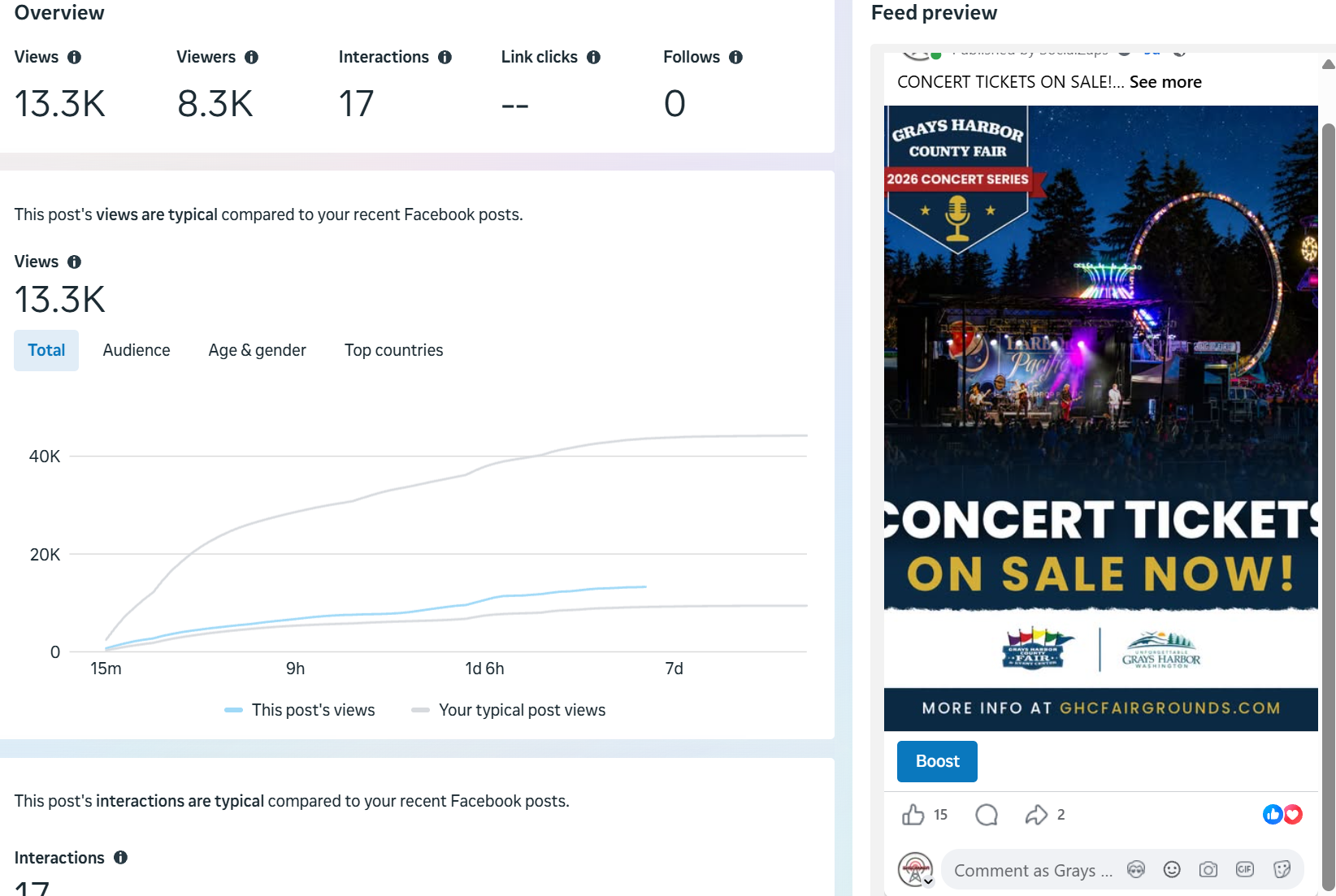Click the 9h x-axis label
The image size is (1336, 896).
[x=295, y=669]
